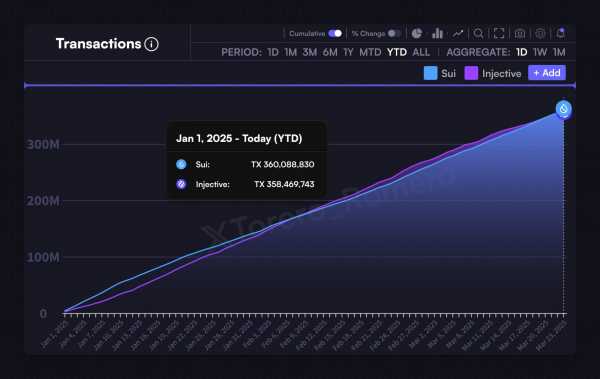Enable the % Change switch

point(394,34)
